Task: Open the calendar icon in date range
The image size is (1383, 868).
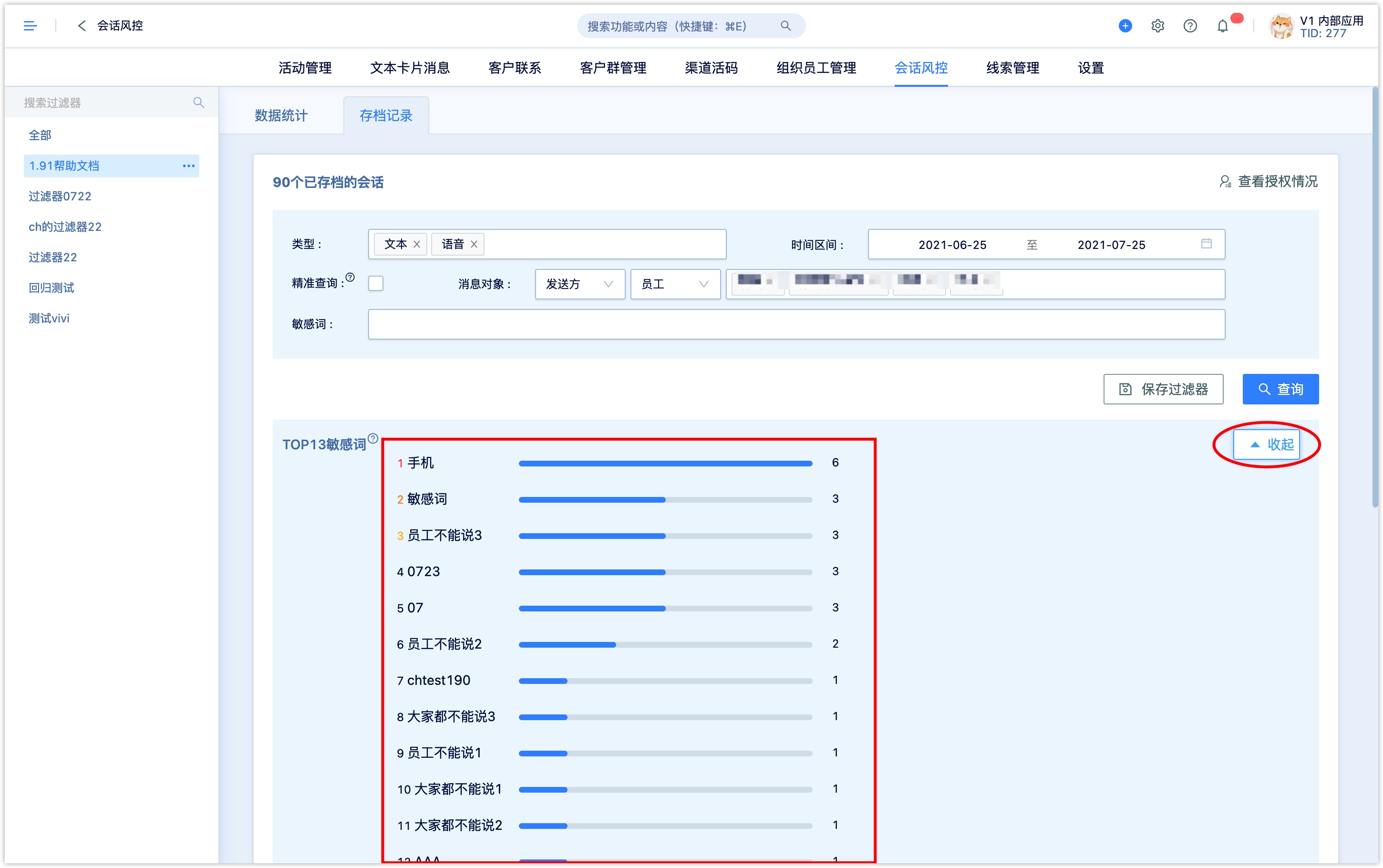Action: pyautogui.click(x=1206, y=244)
